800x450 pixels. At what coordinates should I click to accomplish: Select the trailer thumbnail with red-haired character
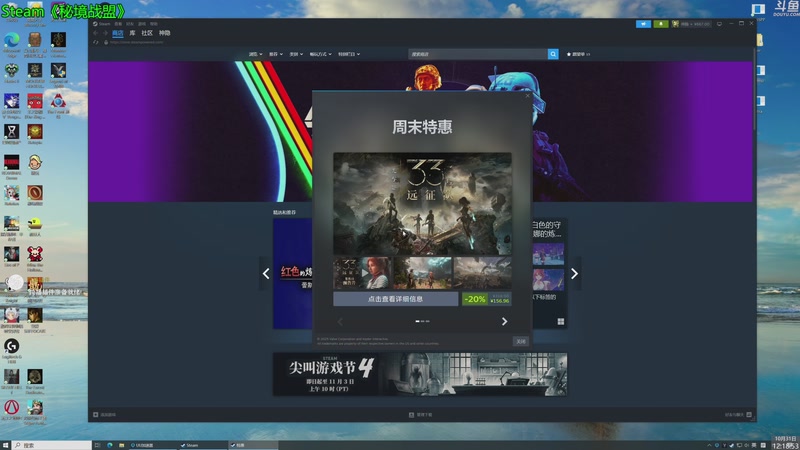click(x=362, y=273)
